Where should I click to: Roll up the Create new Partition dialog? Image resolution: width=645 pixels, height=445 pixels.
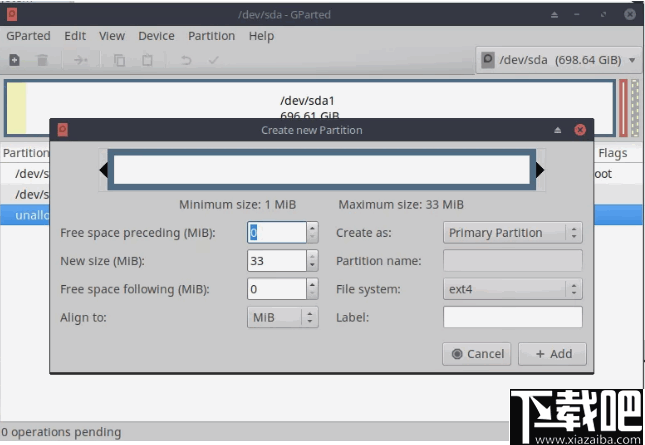557,130
